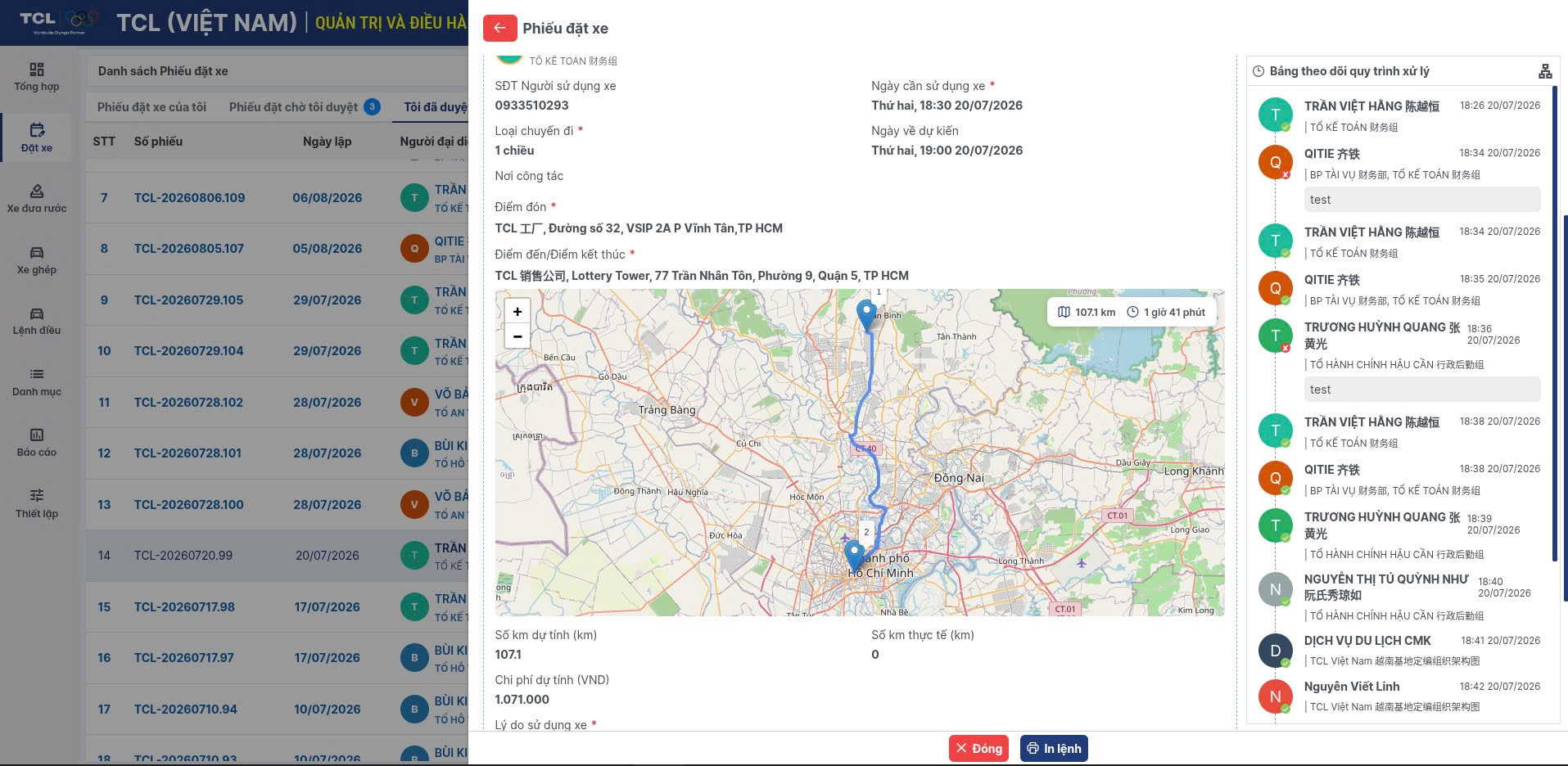Viewport: 1568px width, 766px height.
Task: Click the STT column header
Action: coord(104,142)
